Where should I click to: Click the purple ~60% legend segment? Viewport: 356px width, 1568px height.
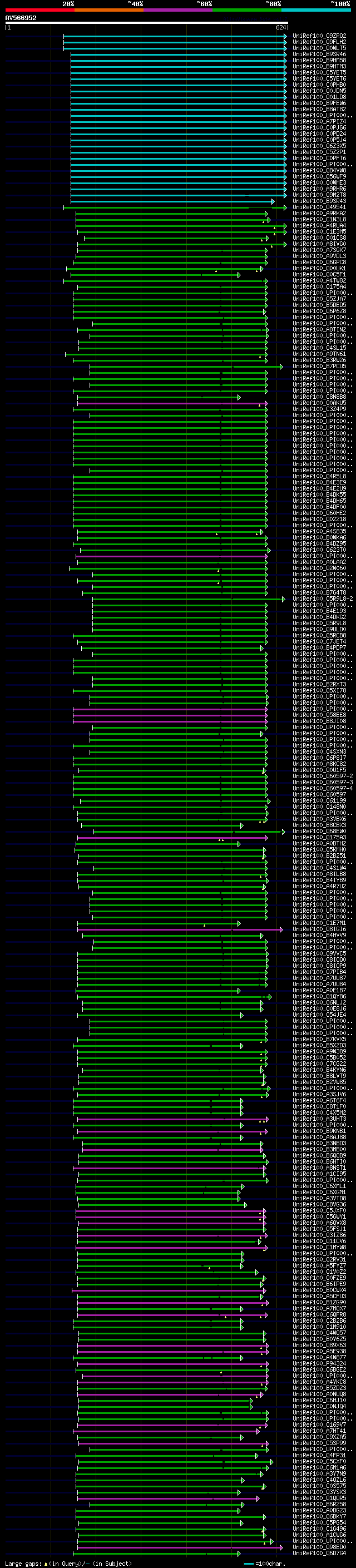[177, 10]
